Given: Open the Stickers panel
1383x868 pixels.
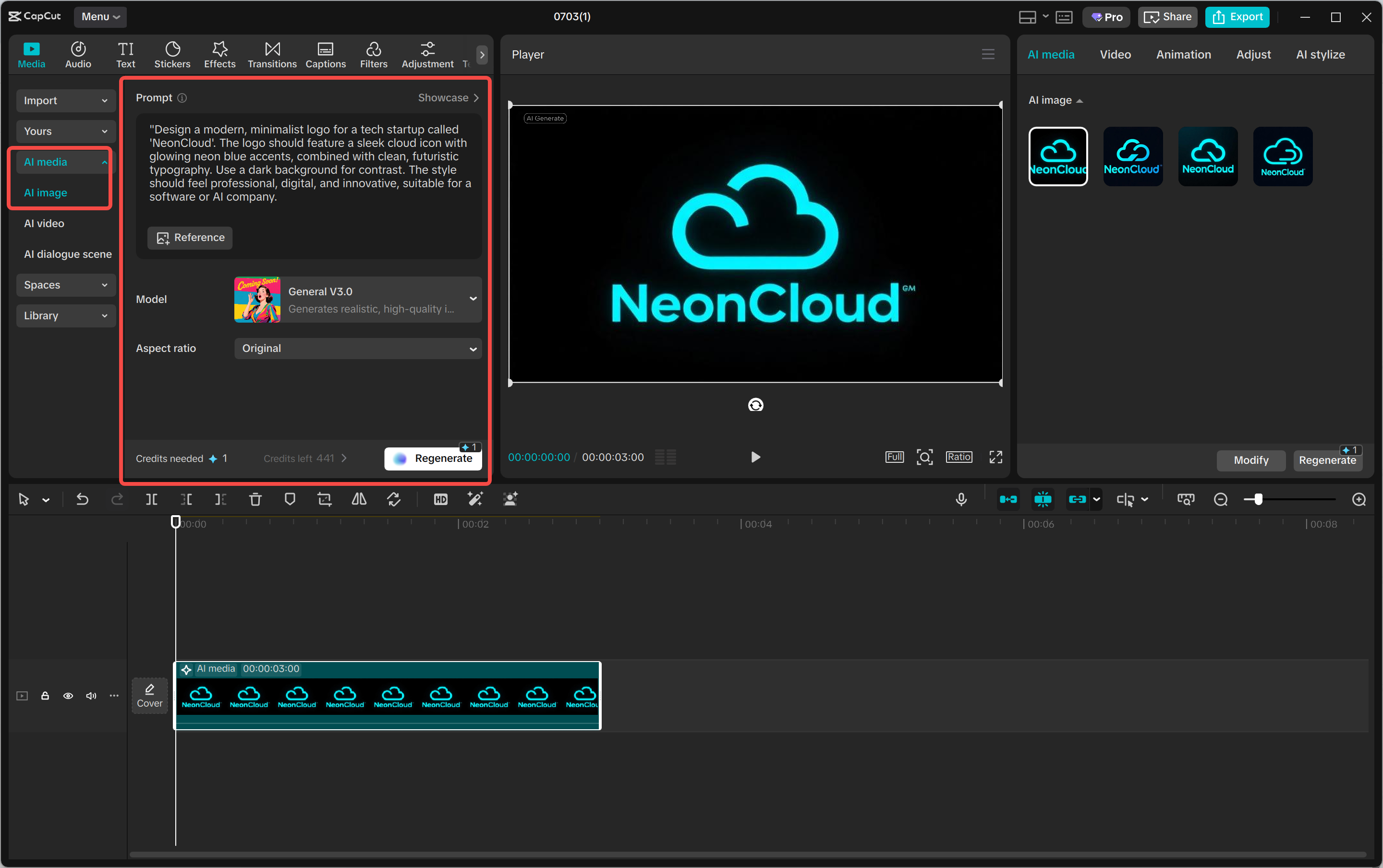Looking at the screenshot, I should pos(171,55).
